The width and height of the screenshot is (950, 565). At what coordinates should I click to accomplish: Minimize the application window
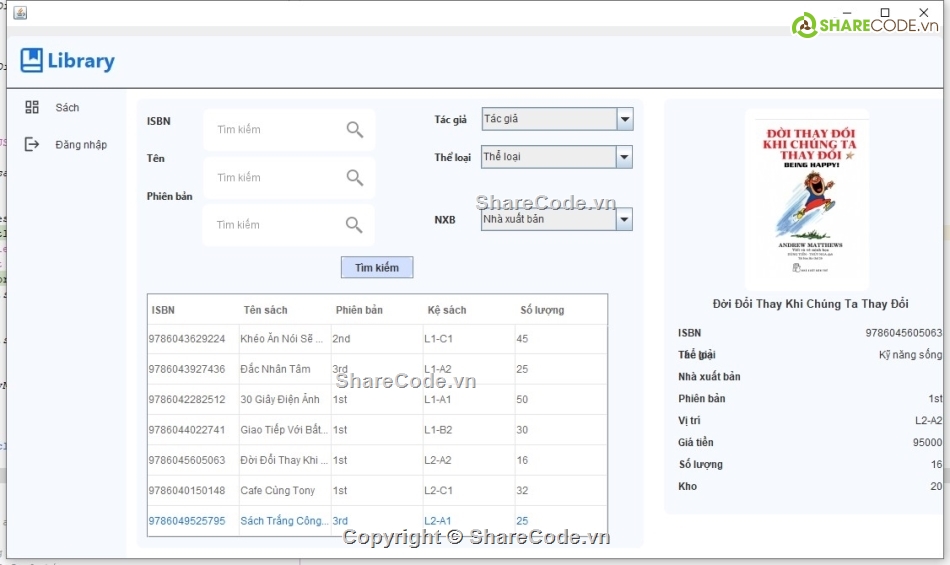[x=847, y=13]
